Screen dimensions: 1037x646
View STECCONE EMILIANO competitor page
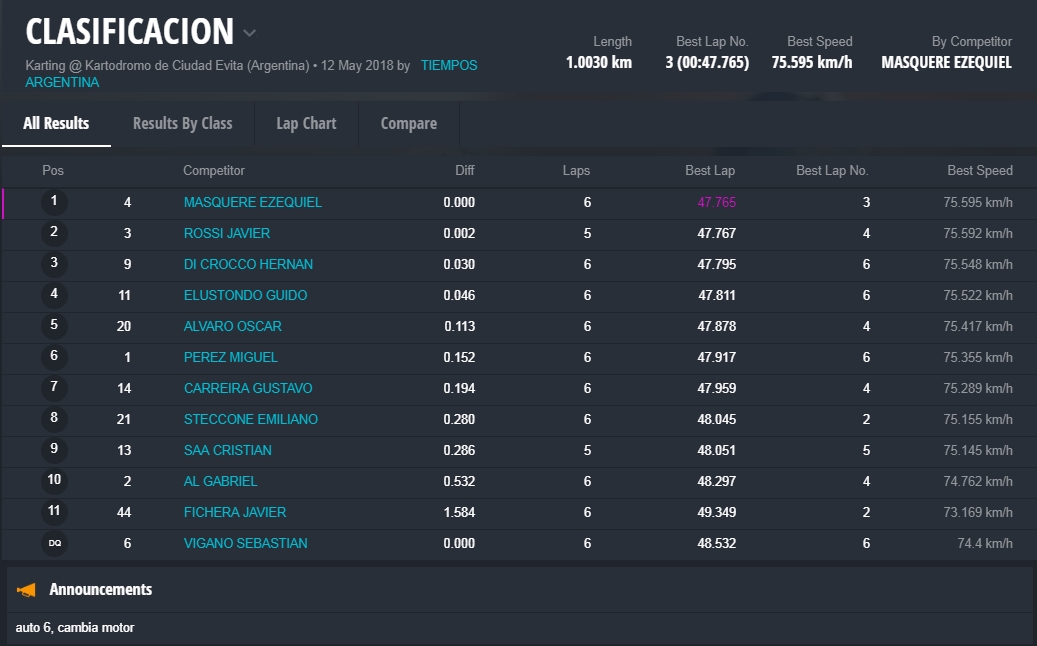click(x=250, y=419)
